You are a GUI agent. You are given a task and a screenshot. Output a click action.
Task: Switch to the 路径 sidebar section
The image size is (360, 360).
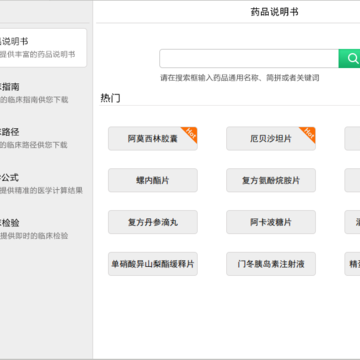point(43,138)
